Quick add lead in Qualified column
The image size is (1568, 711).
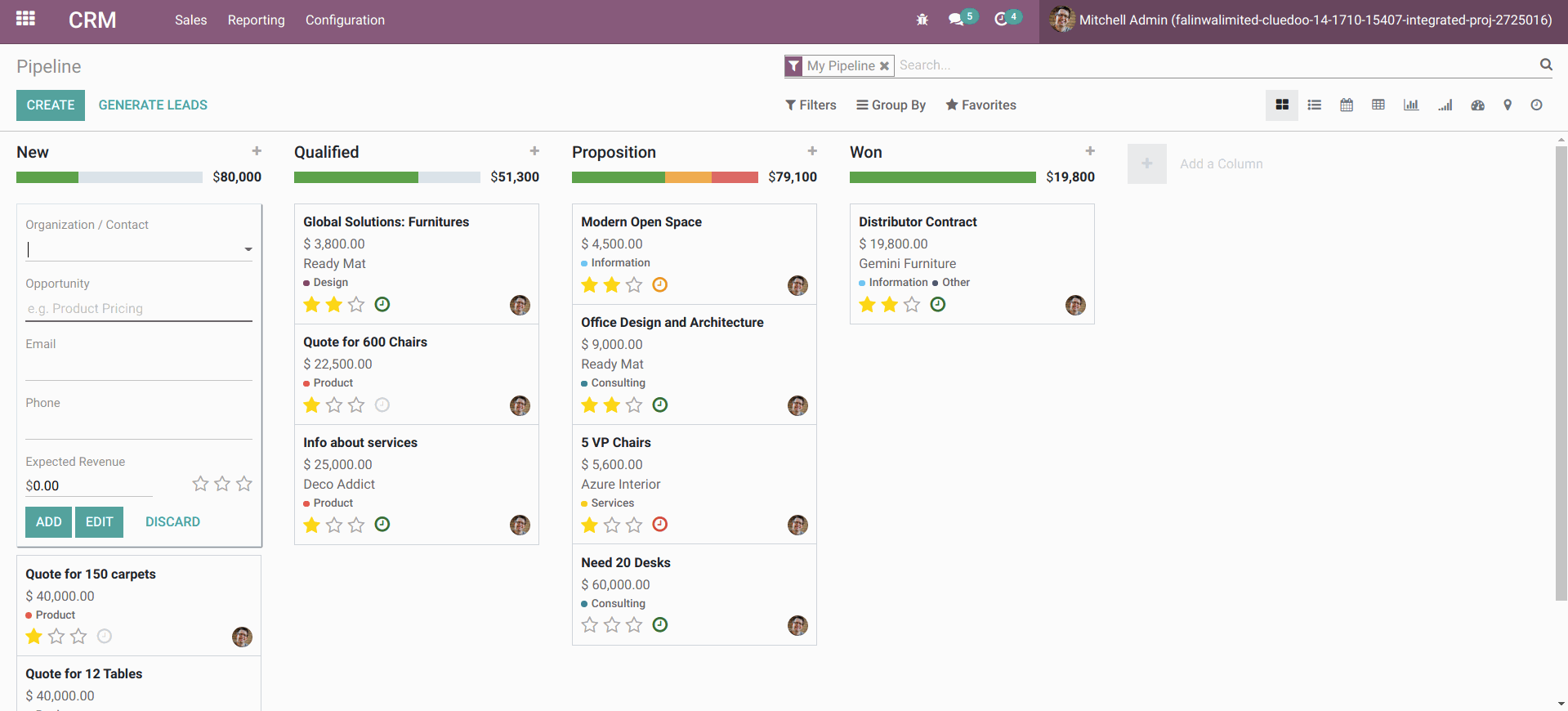(534, 151)
